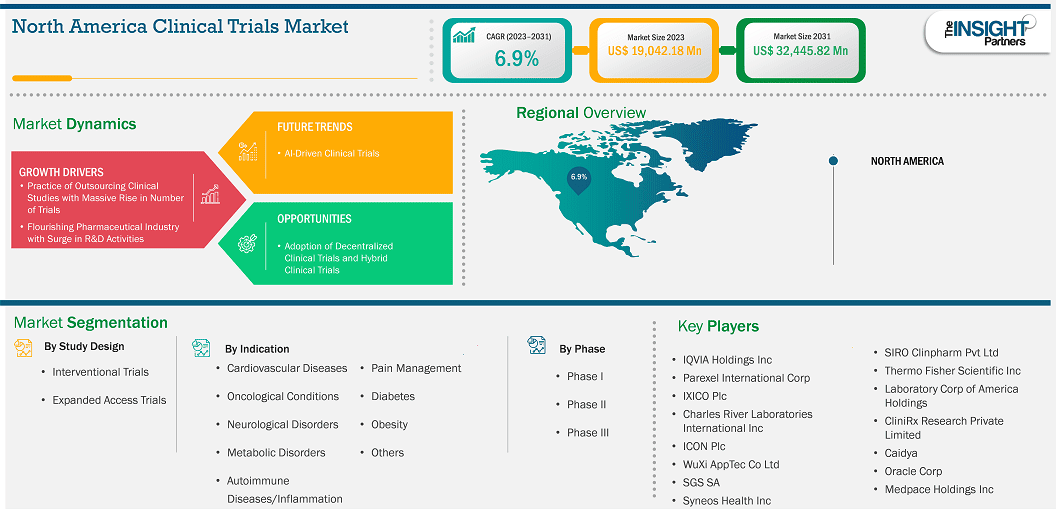
Task: Click the Market Segmentation heading
Action: coord(90,323)
